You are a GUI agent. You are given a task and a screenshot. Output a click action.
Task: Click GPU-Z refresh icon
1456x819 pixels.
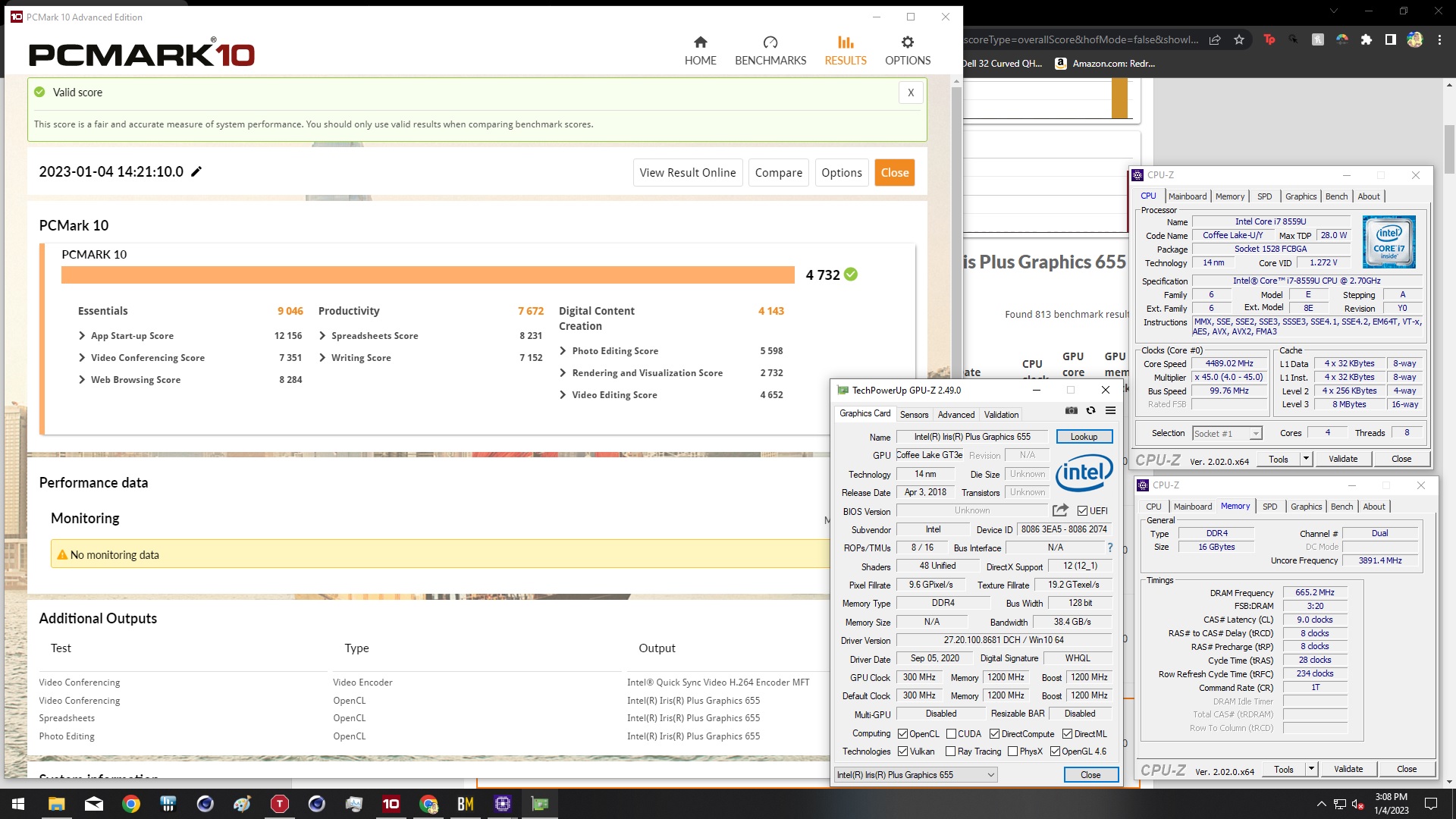1090,410
